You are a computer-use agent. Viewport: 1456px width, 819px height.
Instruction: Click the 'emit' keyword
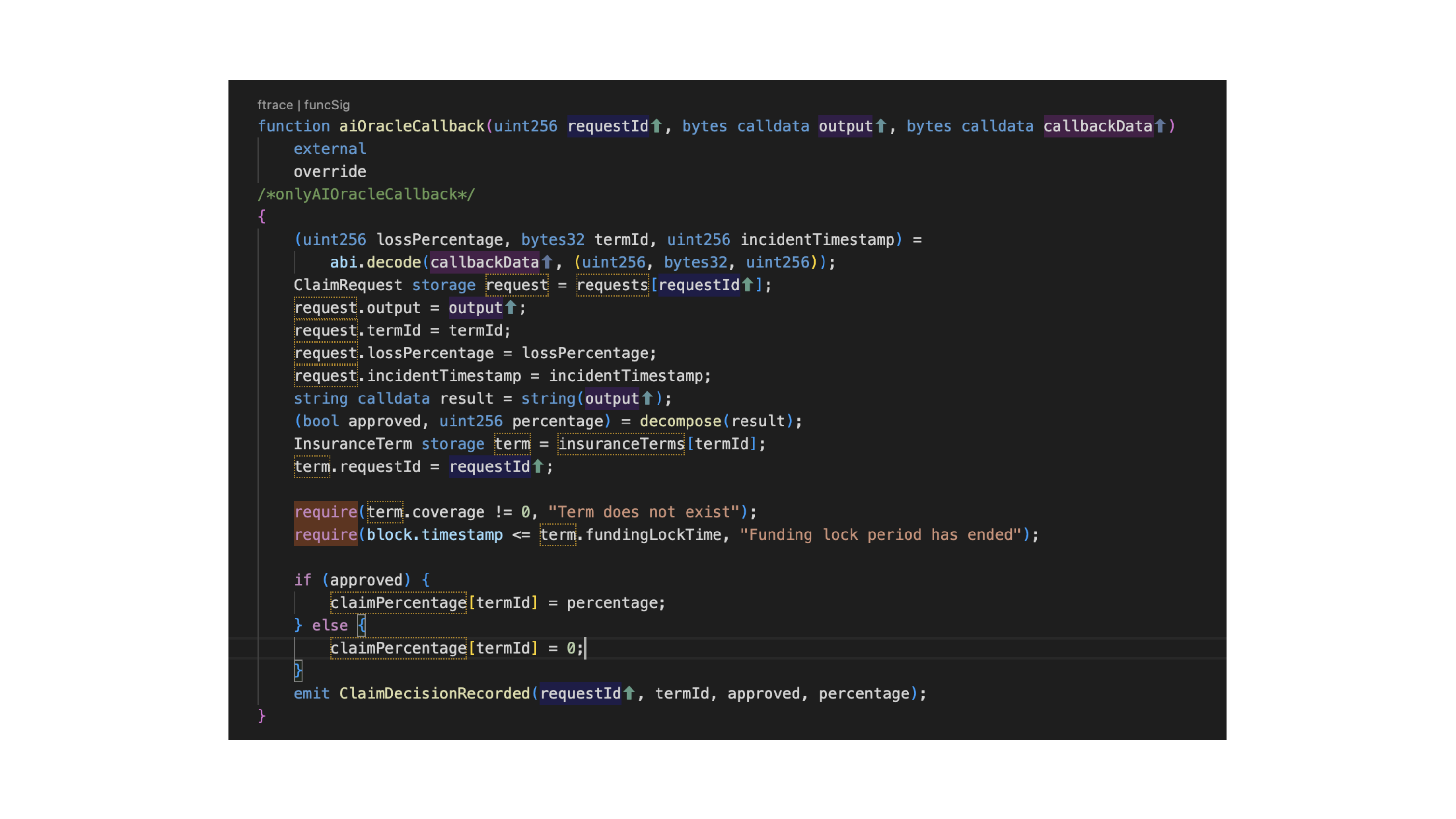point(312,694)
